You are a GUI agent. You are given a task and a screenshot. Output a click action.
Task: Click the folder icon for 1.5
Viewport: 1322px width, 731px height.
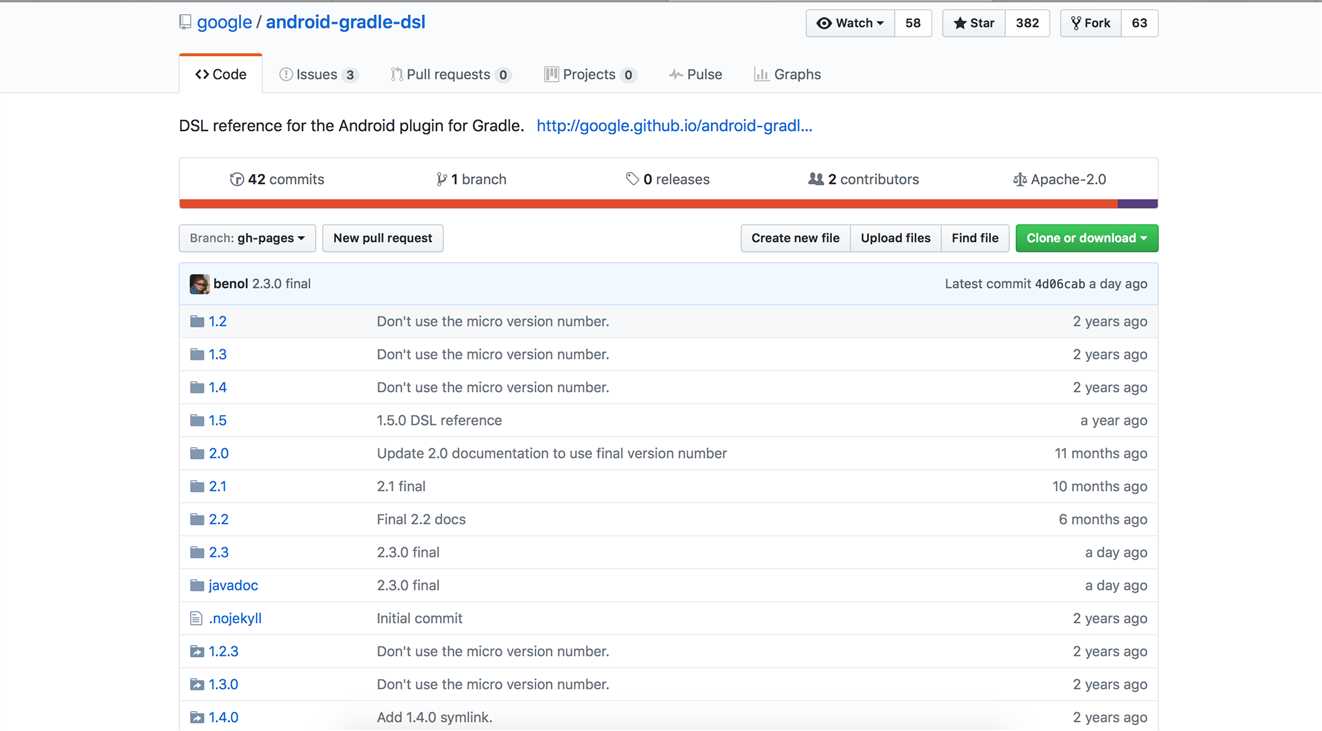[x=197, y=420]
